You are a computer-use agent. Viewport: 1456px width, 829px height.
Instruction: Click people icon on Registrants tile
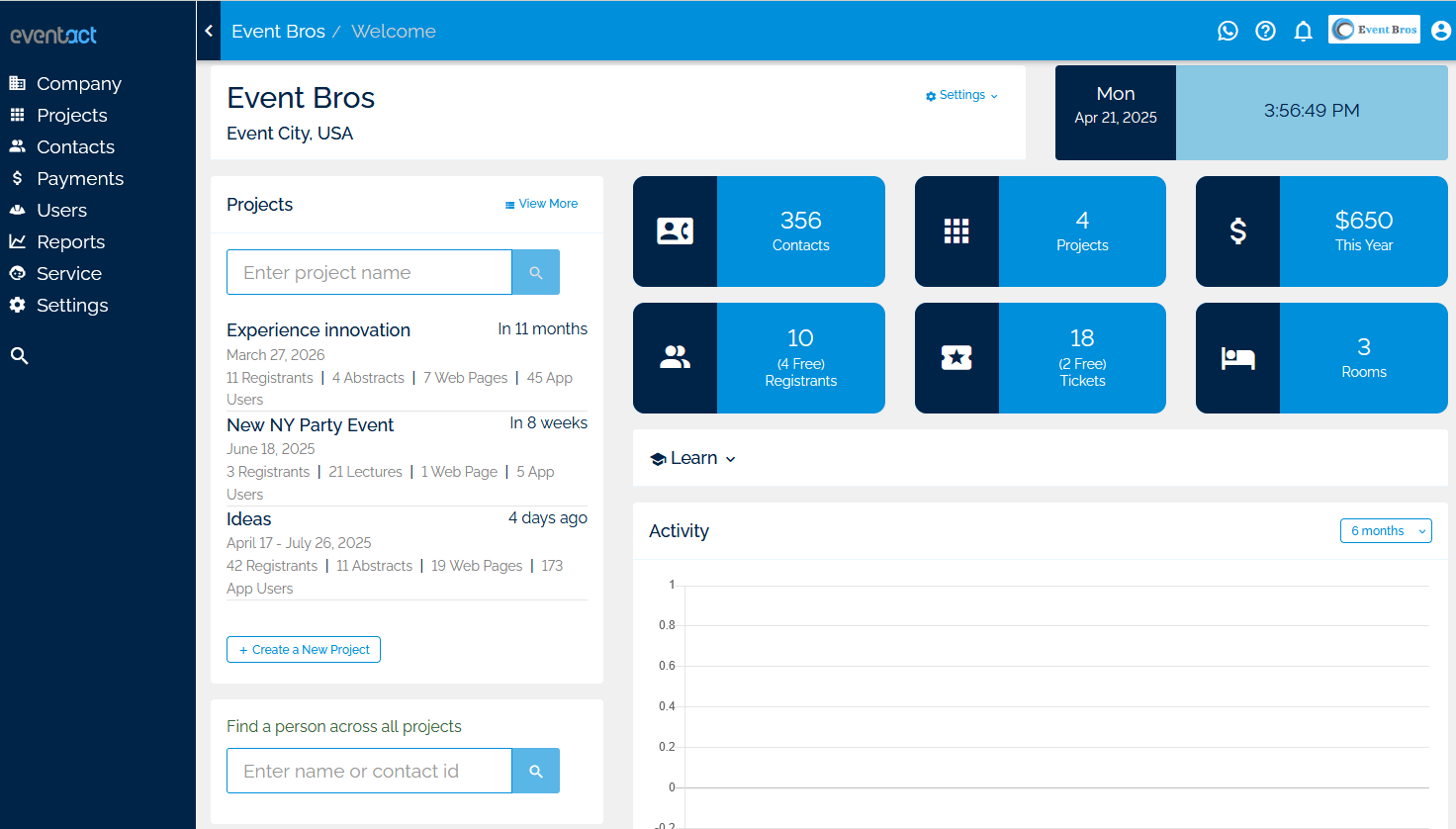[675, 358]
